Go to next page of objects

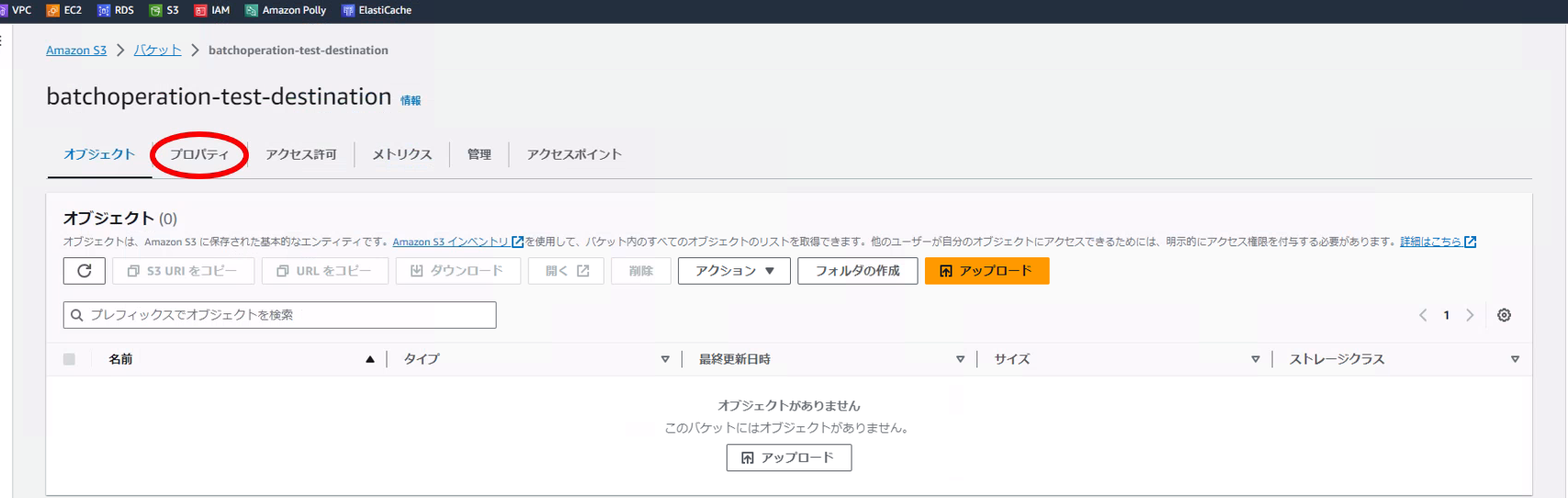pyautogui.click(x=1470, y=315)
